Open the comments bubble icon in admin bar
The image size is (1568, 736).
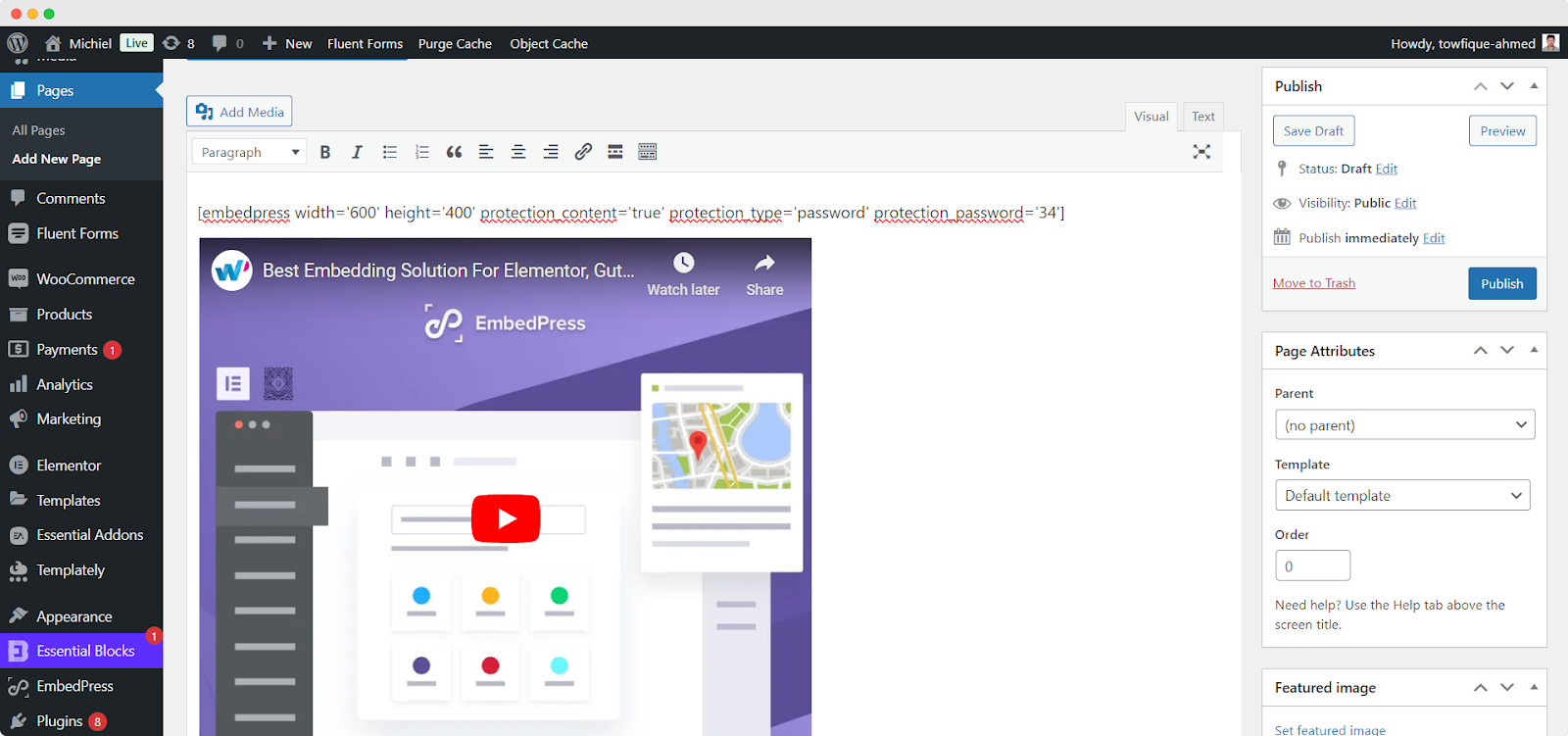click(220, 43)
